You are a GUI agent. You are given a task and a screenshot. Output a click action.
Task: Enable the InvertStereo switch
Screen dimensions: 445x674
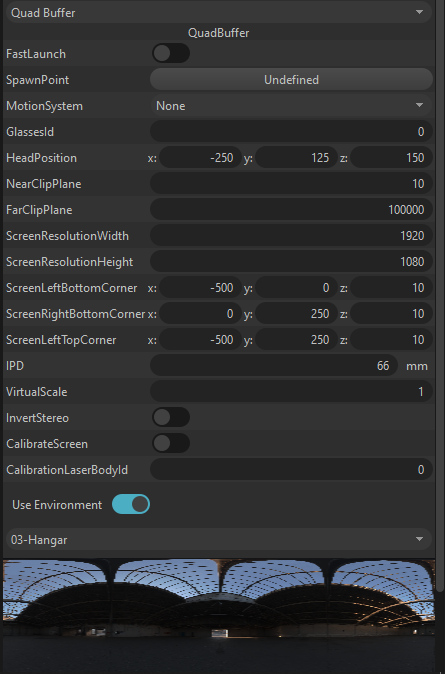point(171,417)
